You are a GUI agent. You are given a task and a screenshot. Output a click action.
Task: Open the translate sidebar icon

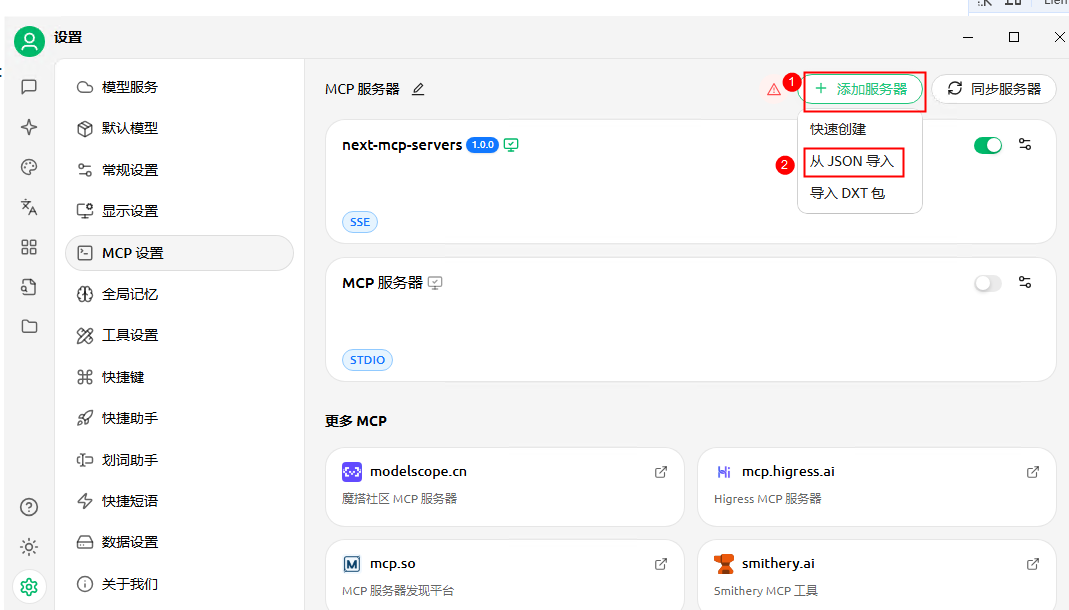29,207
